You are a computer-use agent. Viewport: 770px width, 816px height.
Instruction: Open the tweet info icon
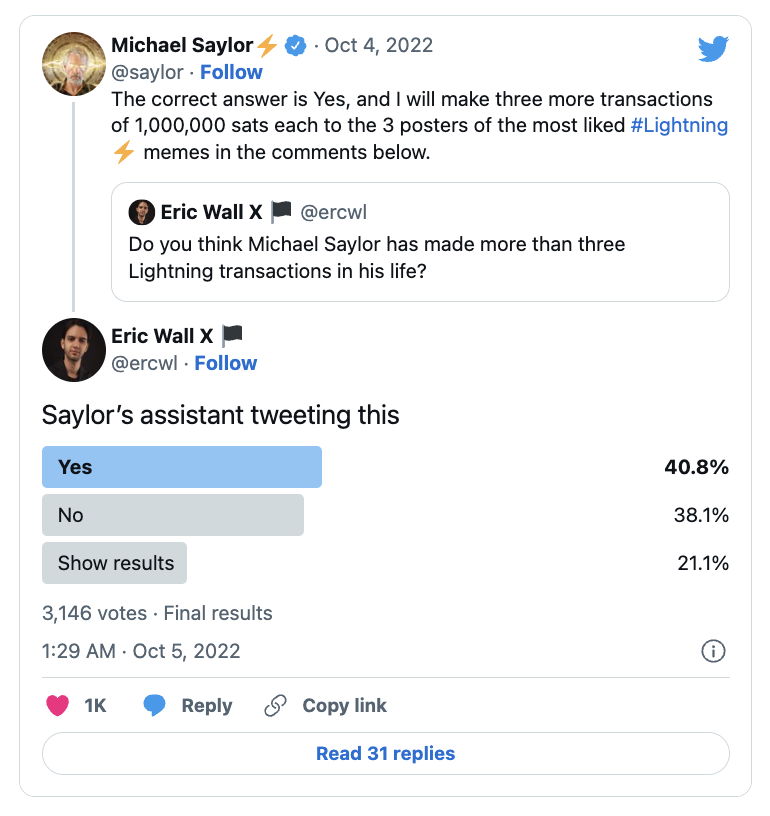pyautogui.click(x=713, y=651)
